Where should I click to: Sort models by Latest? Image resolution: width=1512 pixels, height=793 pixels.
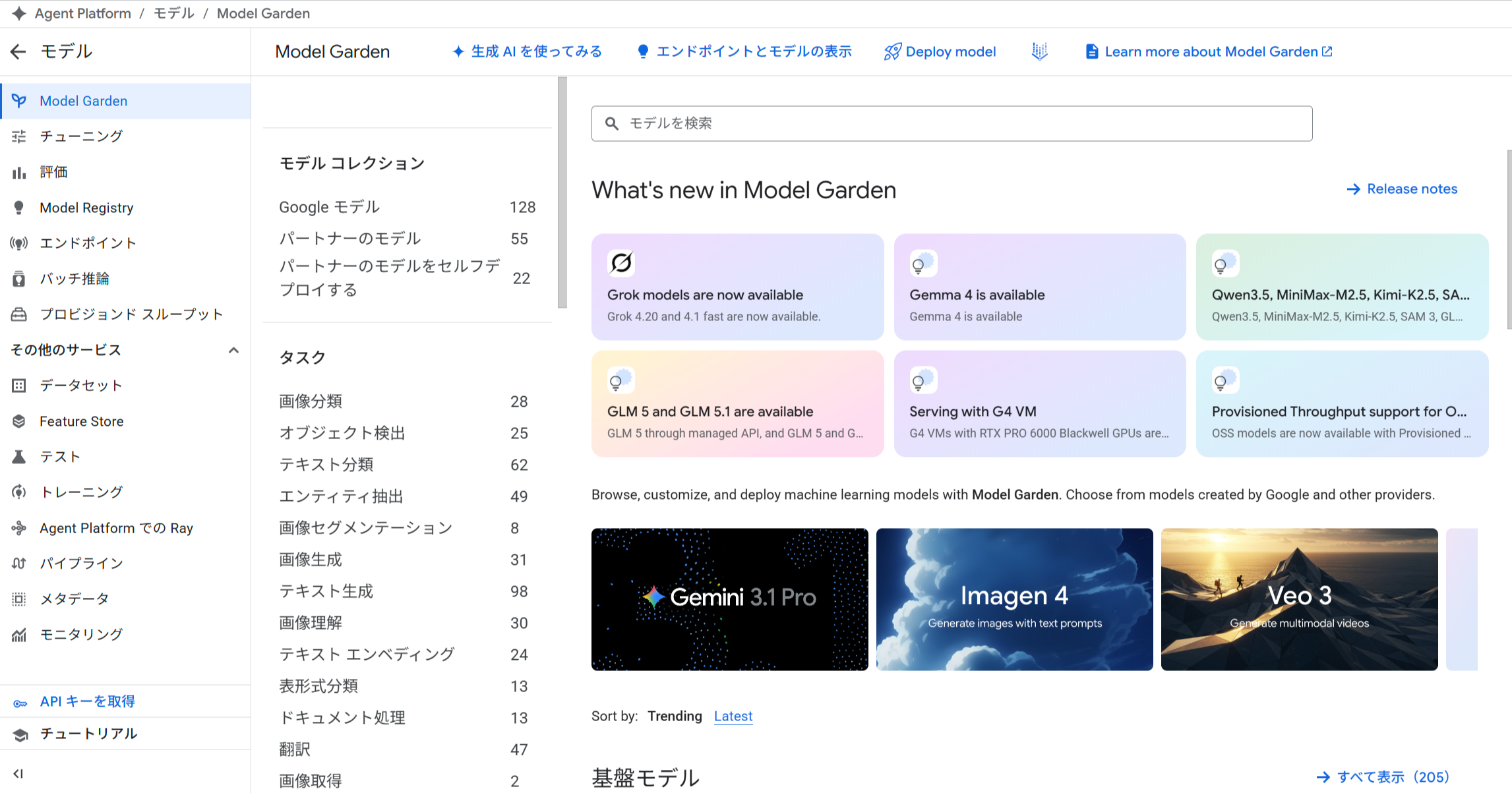733,716
